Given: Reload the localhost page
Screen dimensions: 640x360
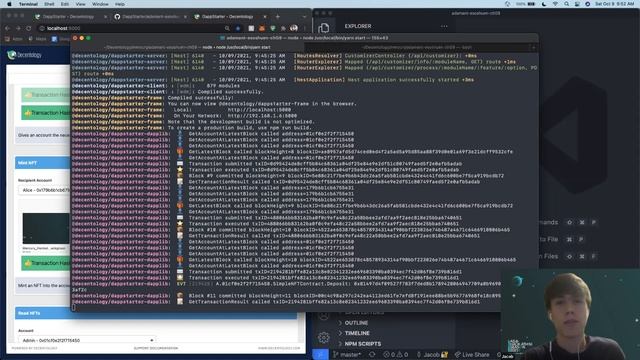Looking at the screenshot, I should point(29,28).
